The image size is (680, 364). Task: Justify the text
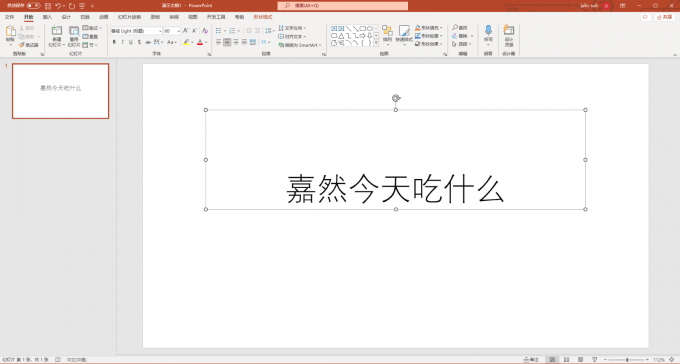point(244,42)
